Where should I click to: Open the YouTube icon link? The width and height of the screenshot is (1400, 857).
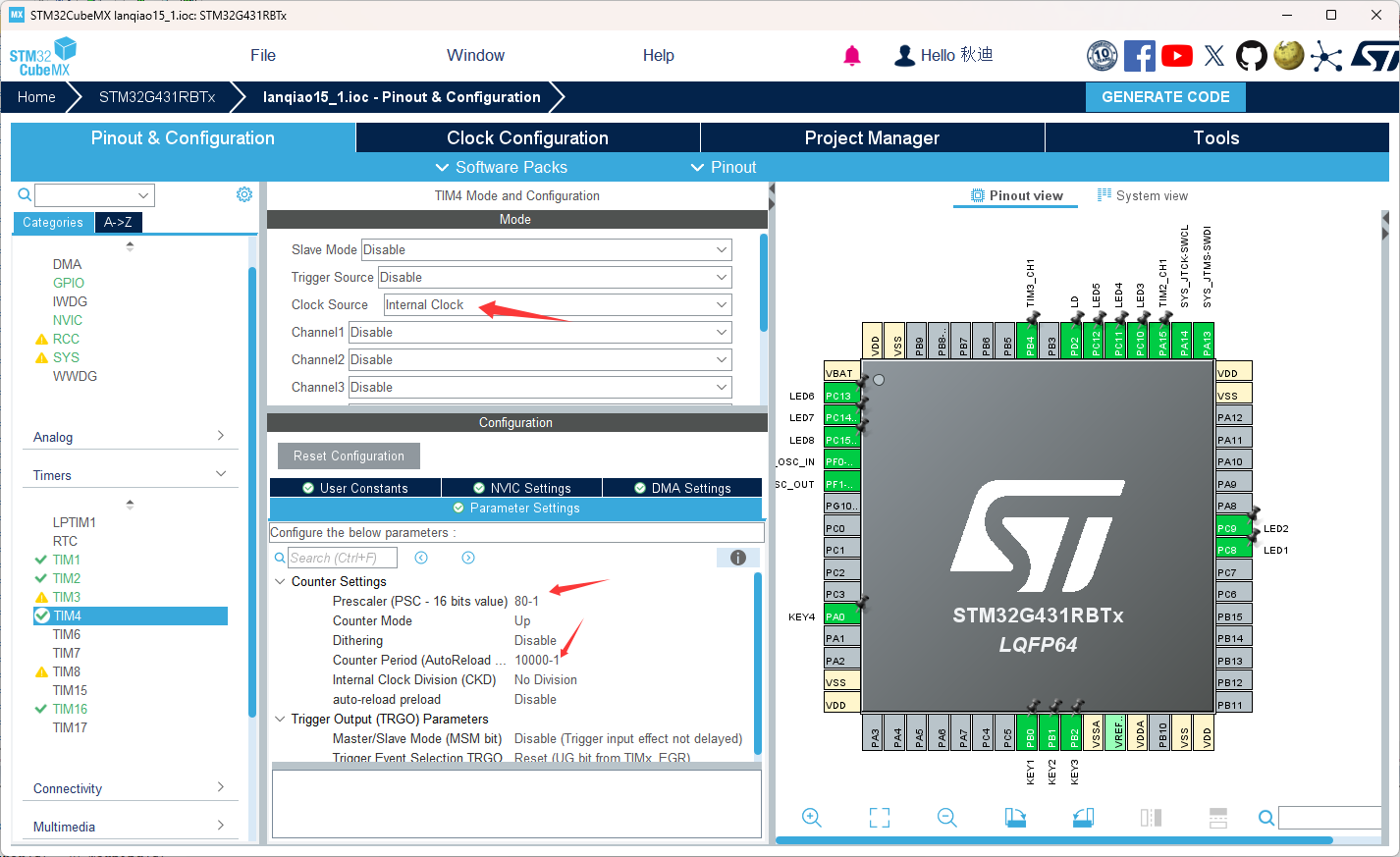(1176, 56)
